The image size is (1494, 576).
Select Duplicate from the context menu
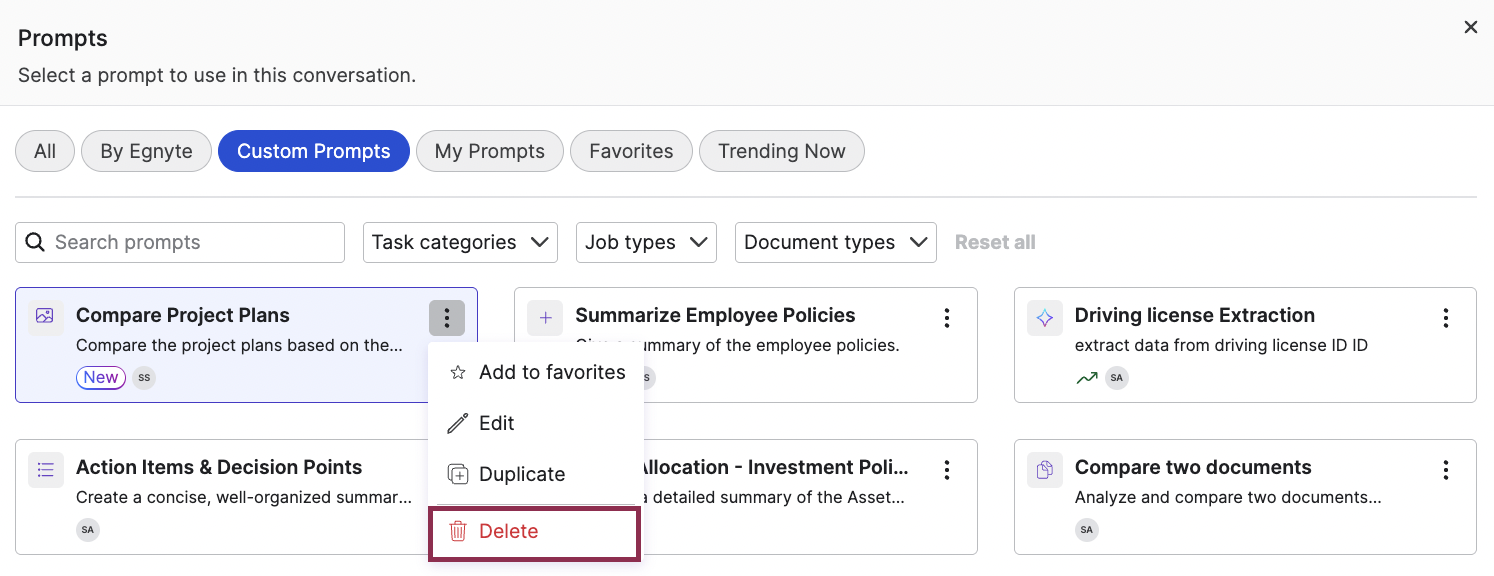(x=522, y=473)
